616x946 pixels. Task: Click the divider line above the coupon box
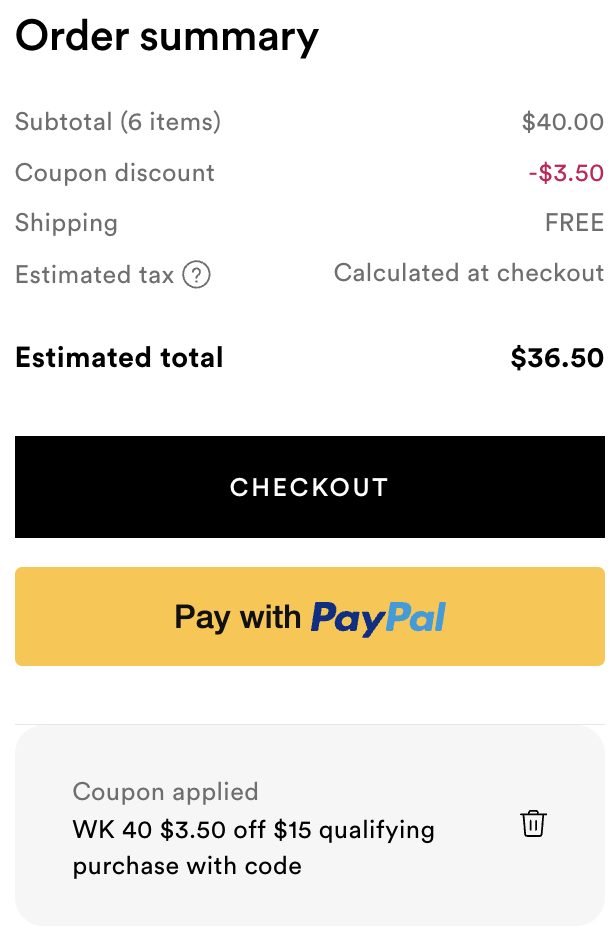click(x=310, y=724)
